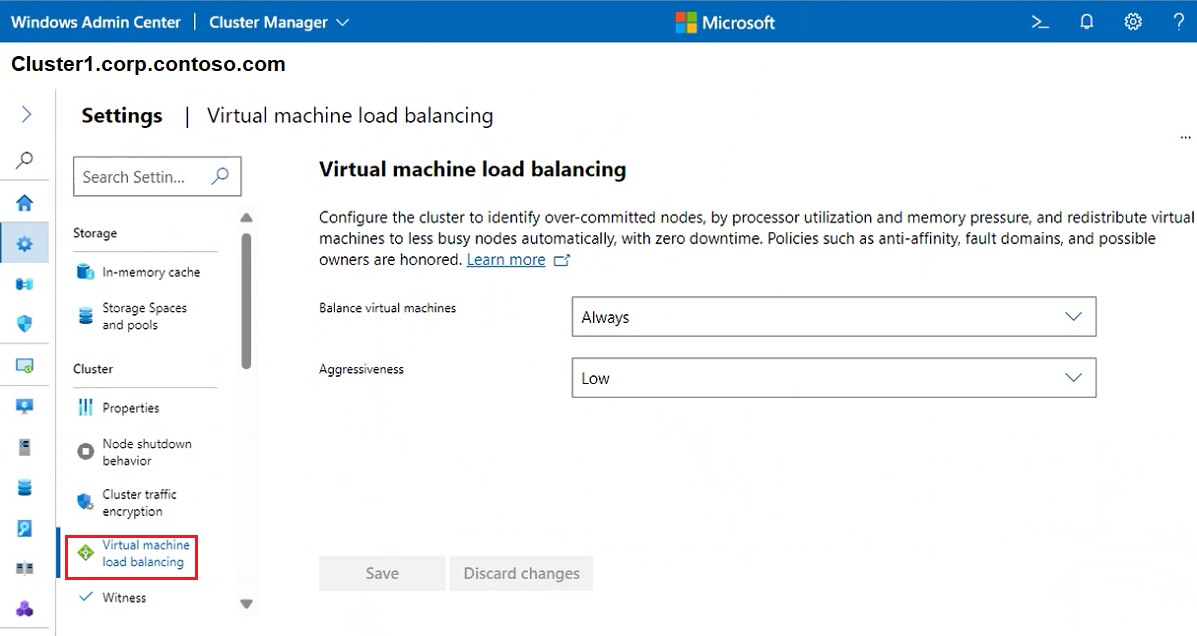Open the more options ellipsis
The image size is (1197, 636).
pos(1185,138)
